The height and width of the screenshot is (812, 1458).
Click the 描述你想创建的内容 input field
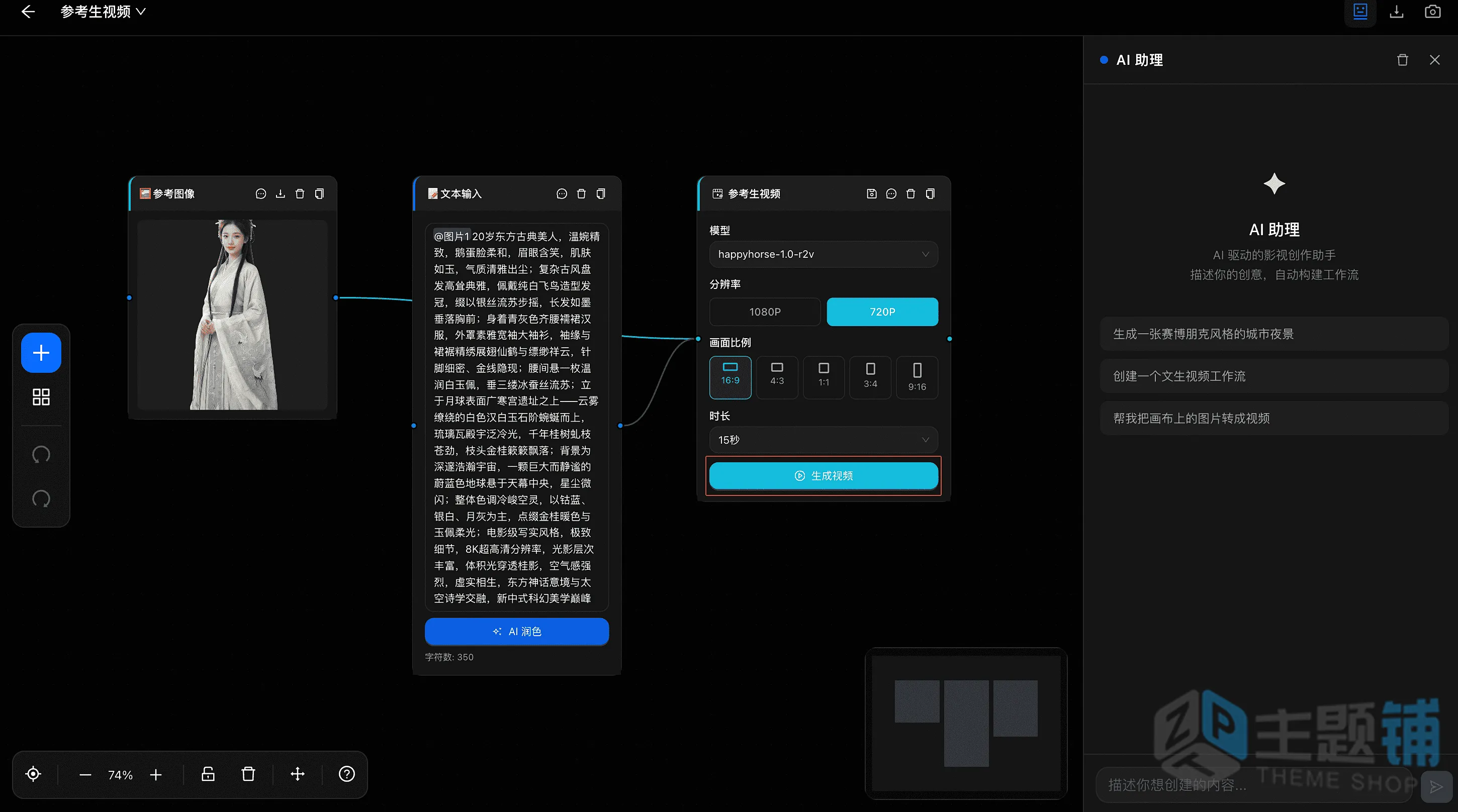[x=1255, y=785]
